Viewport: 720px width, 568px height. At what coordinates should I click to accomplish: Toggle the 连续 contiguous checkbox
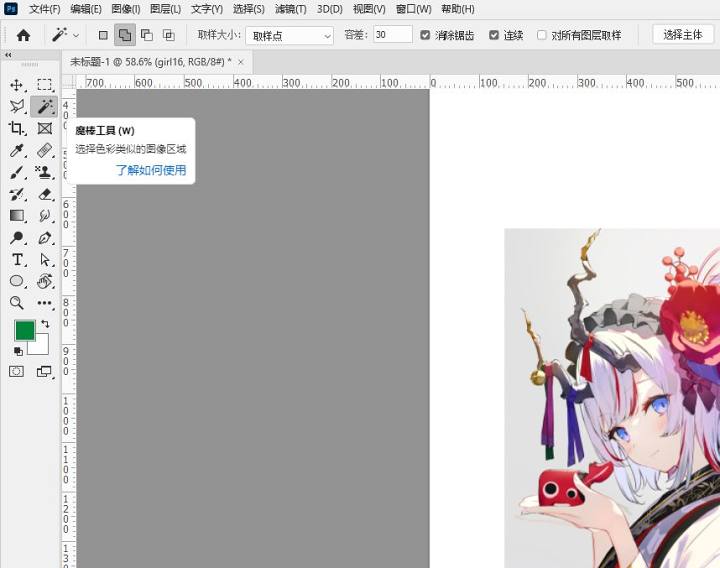coord(494,35)
